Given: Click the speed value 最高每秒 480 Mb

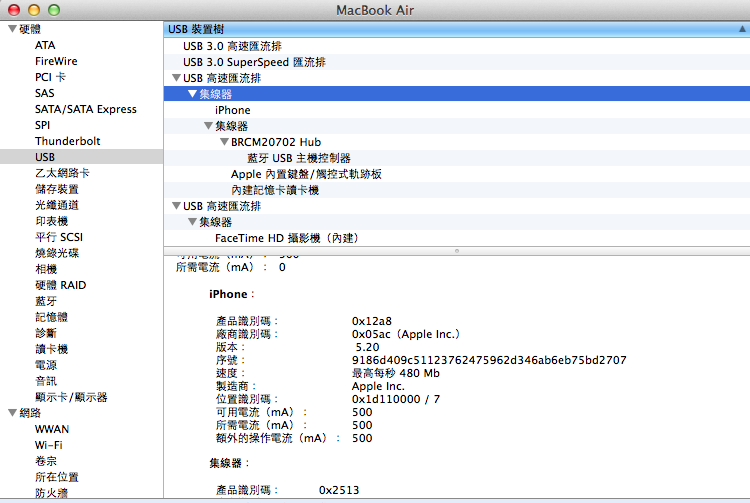Looking at the screenshot, I should tap(396, 373).
